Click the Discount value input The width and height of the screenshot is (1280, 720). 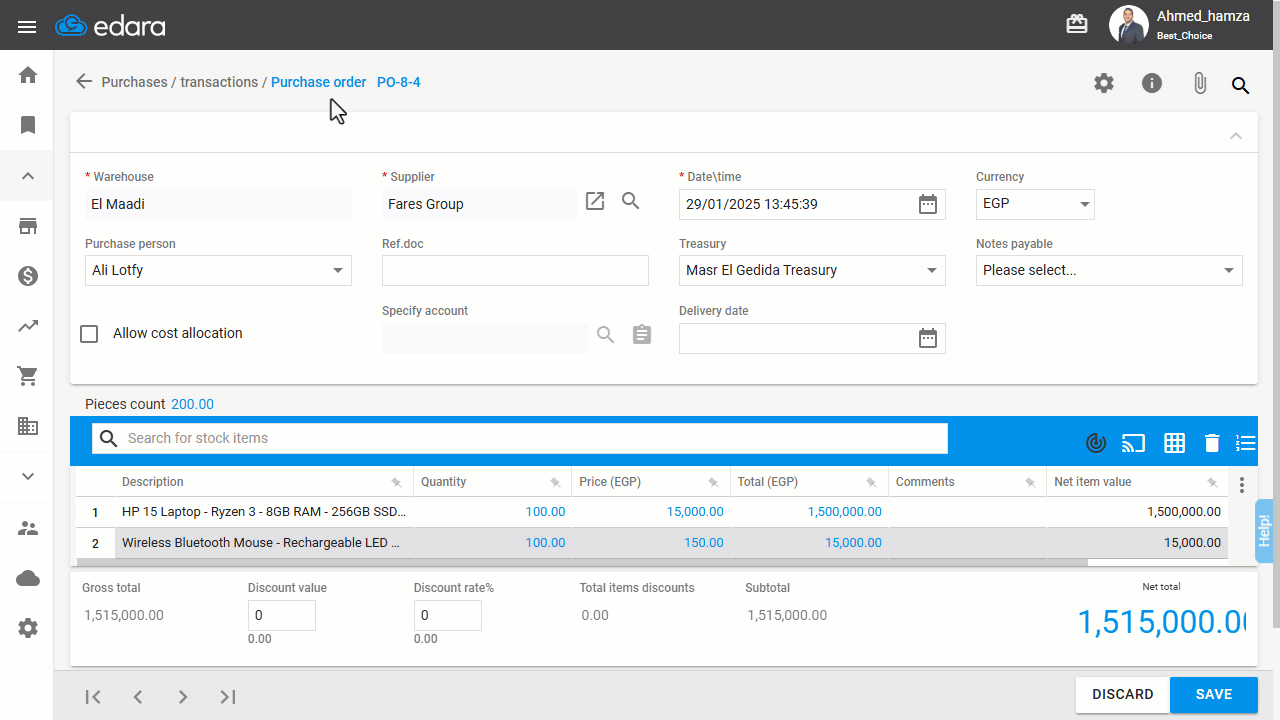tap(282, 616)
